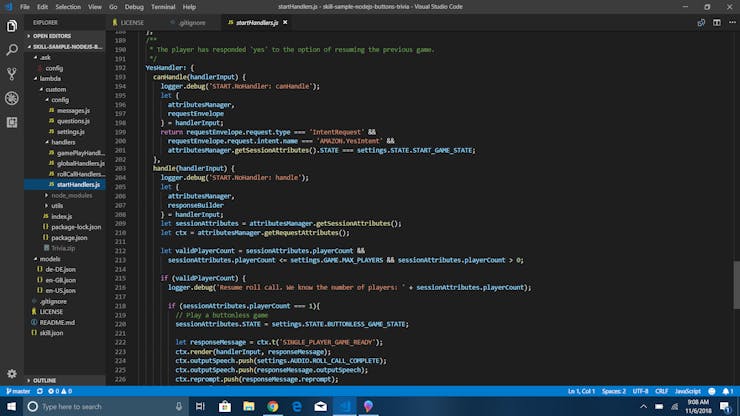
Task: Expand the Outline section
Action: (x=44, y=380)
